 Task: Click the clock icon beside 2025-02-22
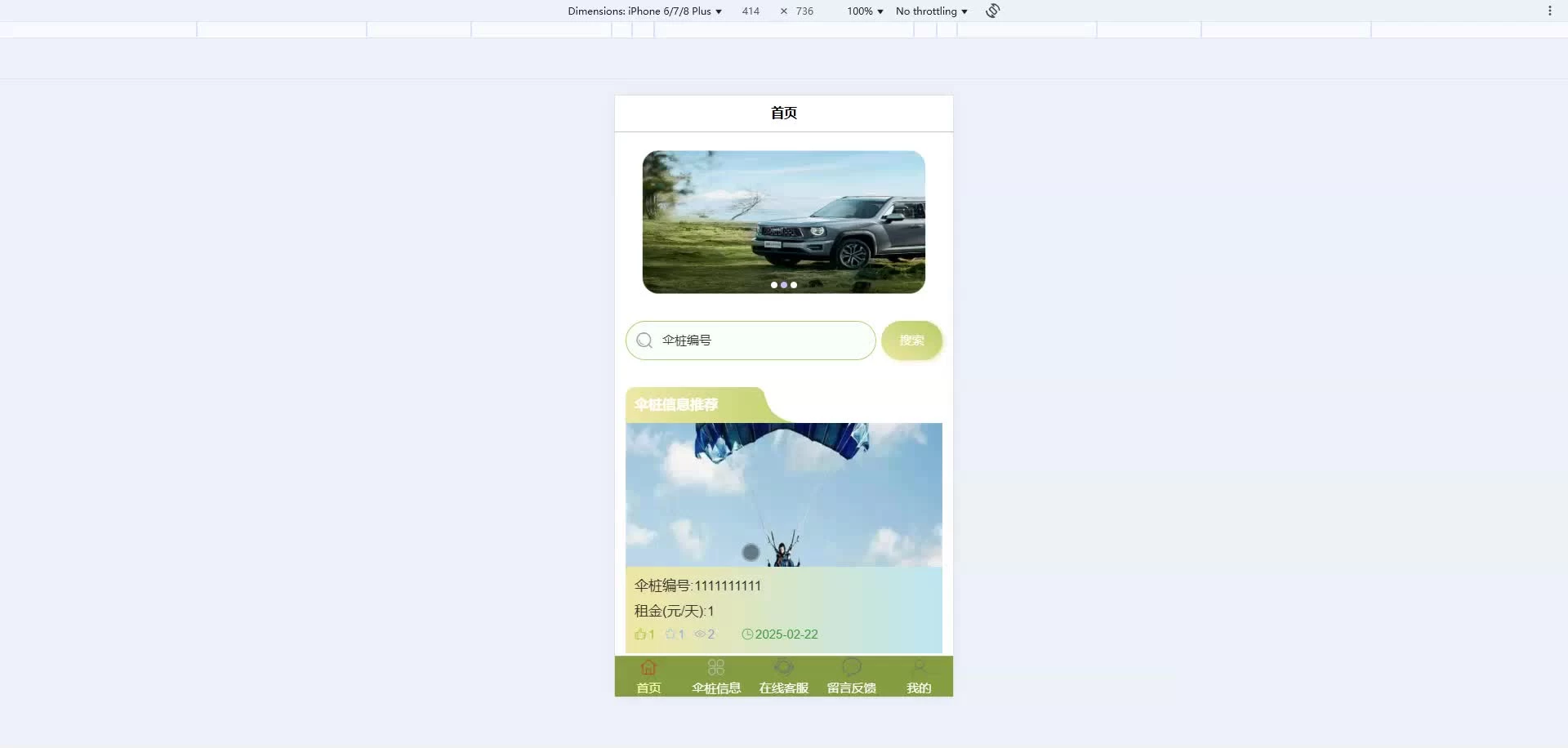click(747, 634)
